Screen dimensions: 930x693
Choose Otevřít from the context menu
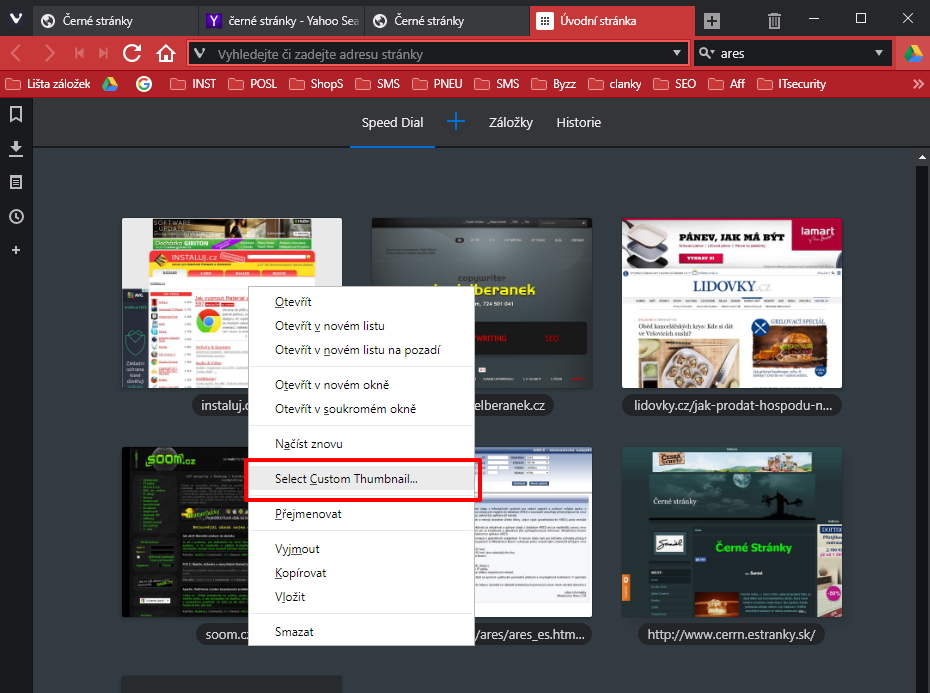[x=361, y=301]
